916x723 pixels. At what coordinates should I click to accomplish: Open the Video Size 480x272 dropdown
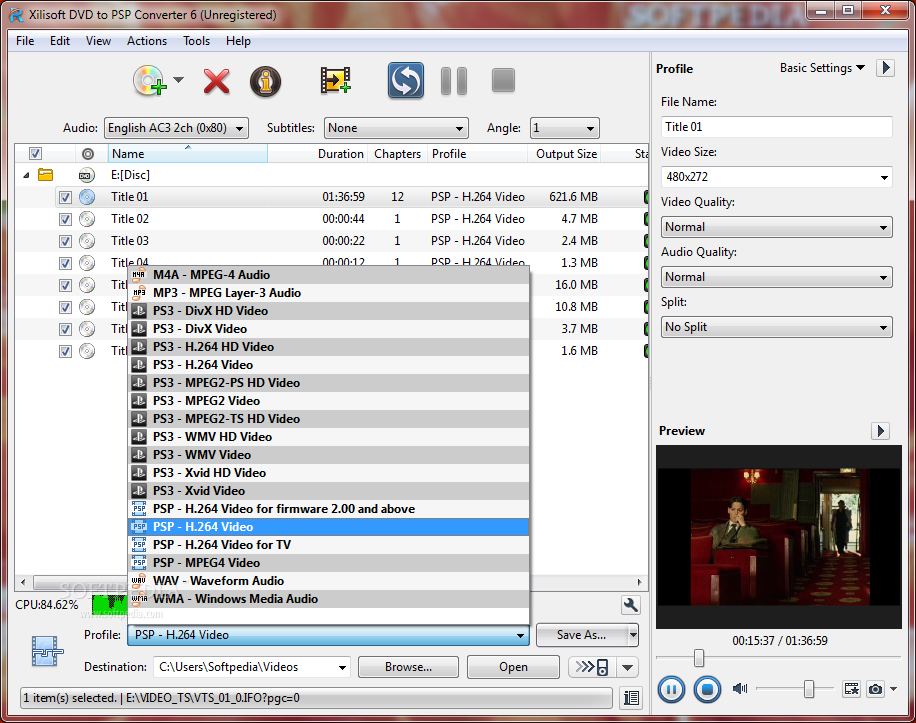pos(776,176)
